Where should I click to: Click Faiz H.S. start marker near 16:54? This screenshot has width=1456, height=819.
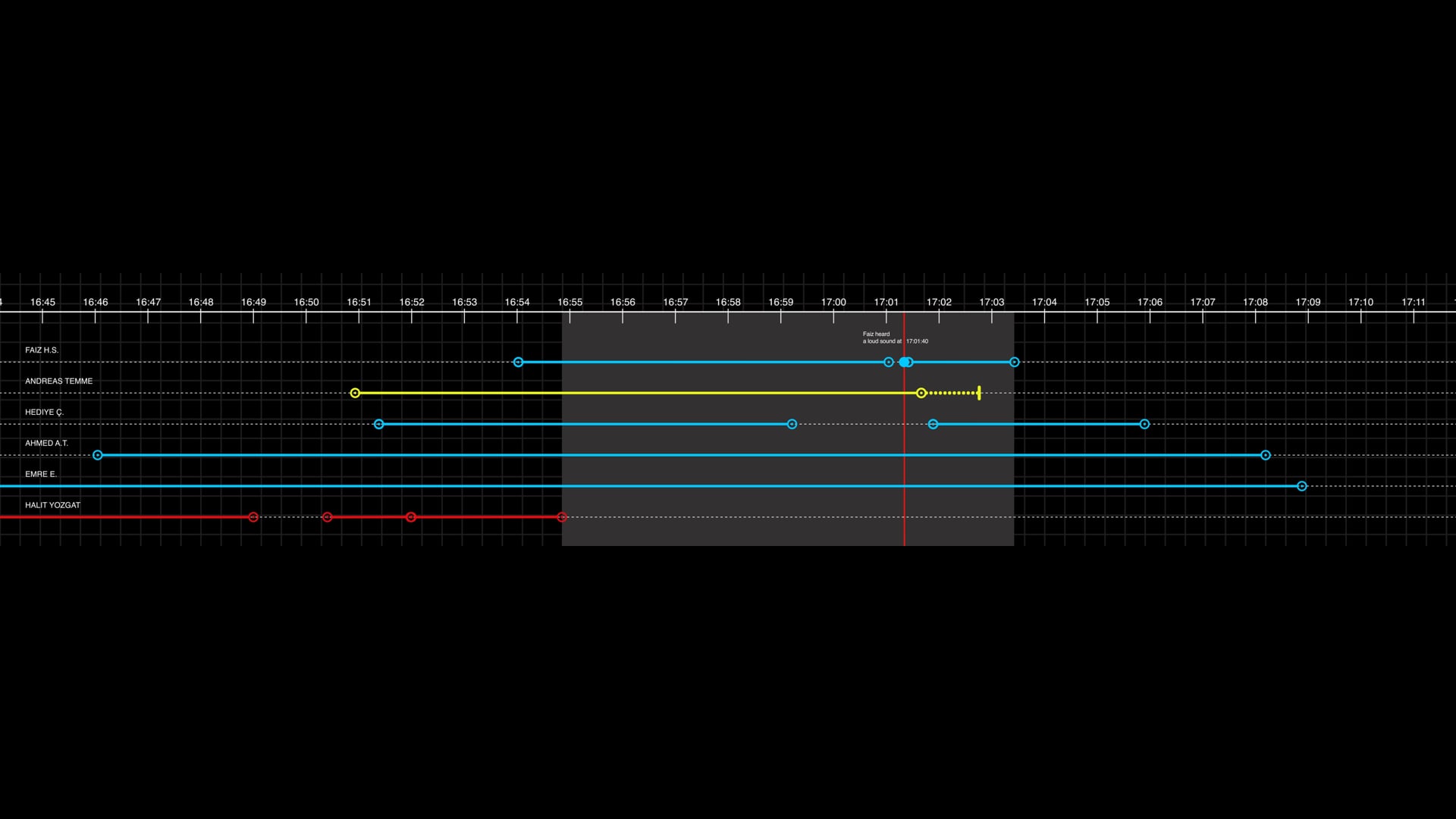click(x=519, y=362)
